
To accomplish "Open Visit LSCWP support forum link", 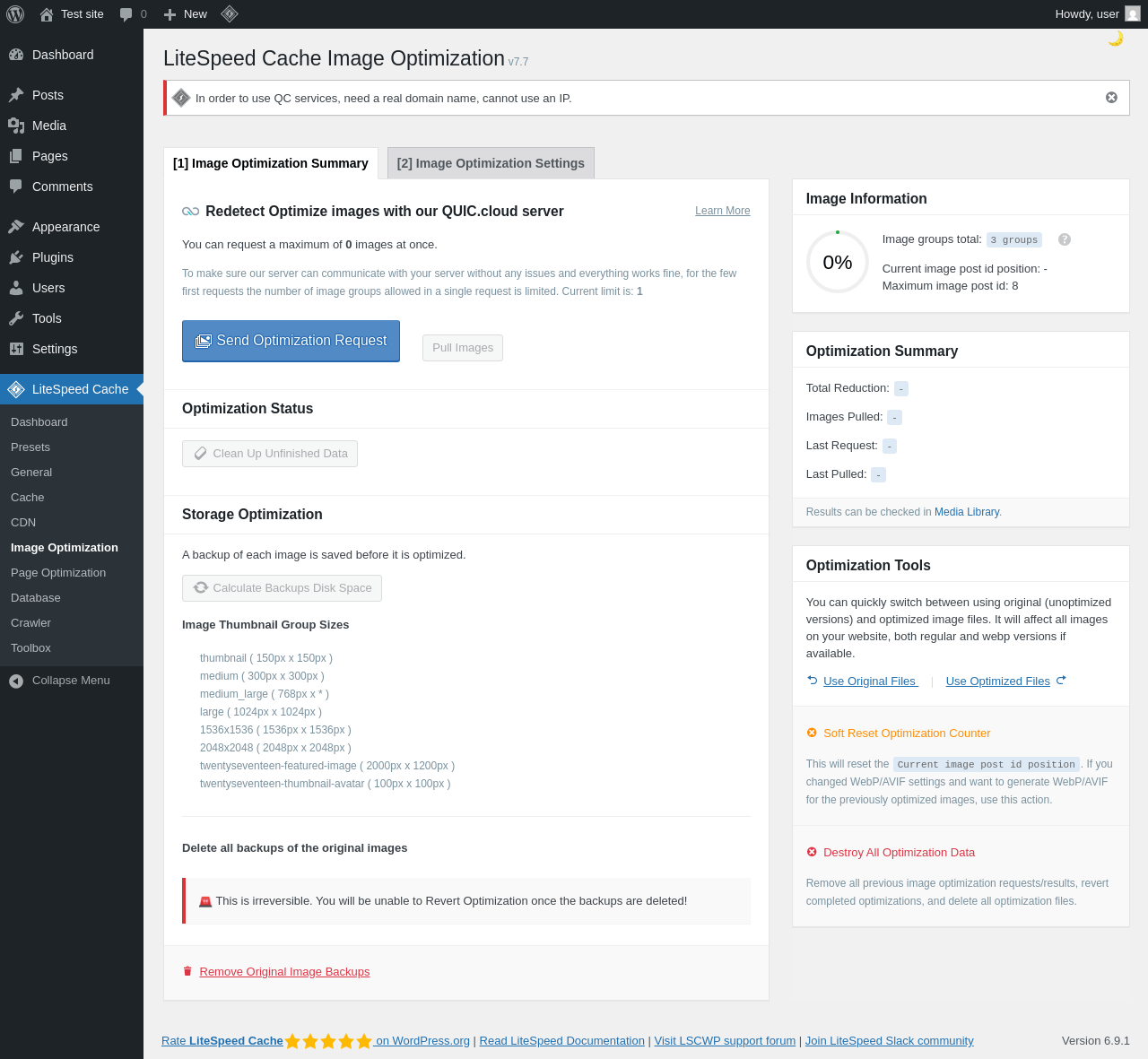I will [x=725, y=1041].
